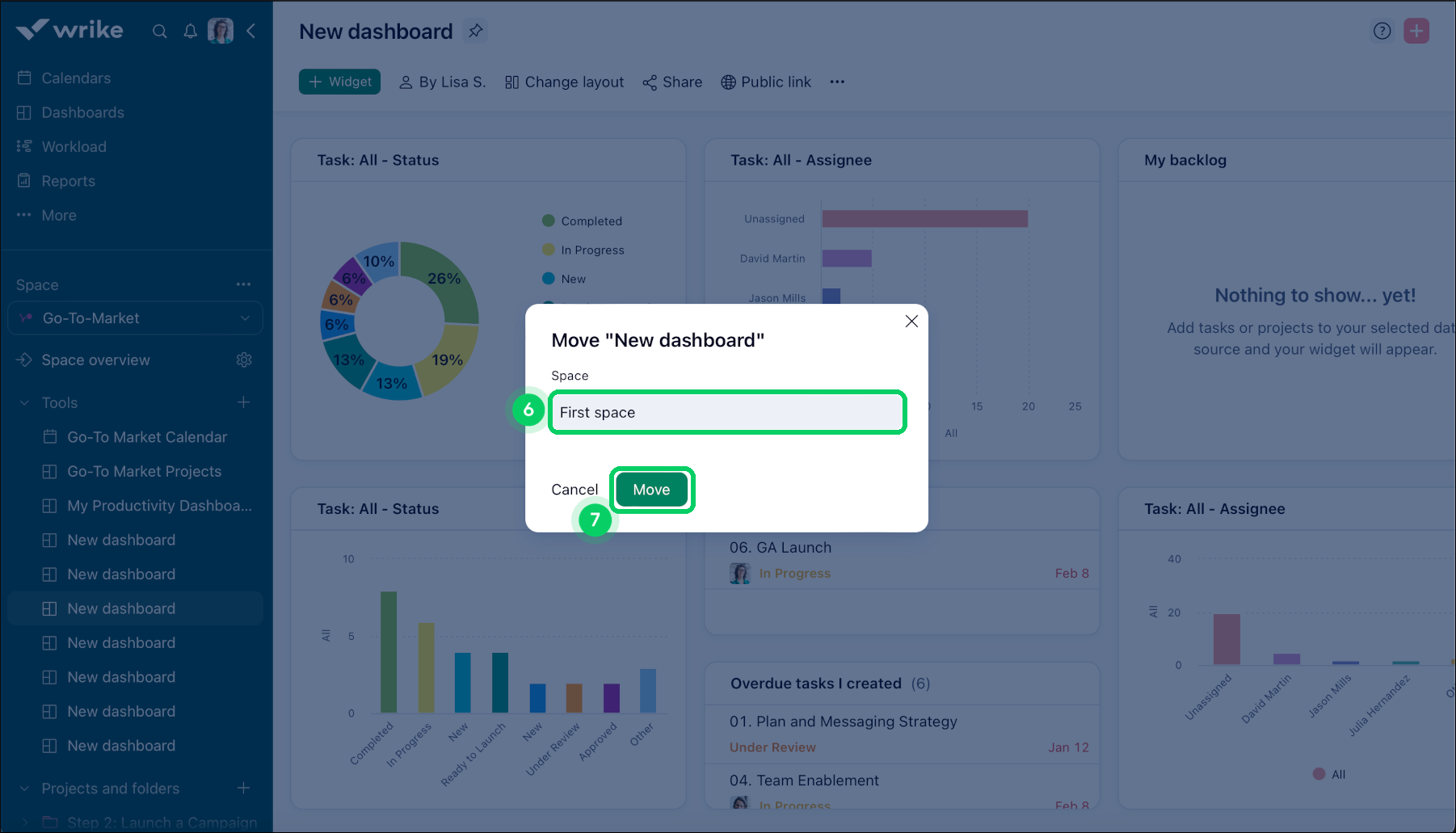Click the First space input field
Image resolution: width=1456 pixels, height=833 pixels.
pos(726,412)
